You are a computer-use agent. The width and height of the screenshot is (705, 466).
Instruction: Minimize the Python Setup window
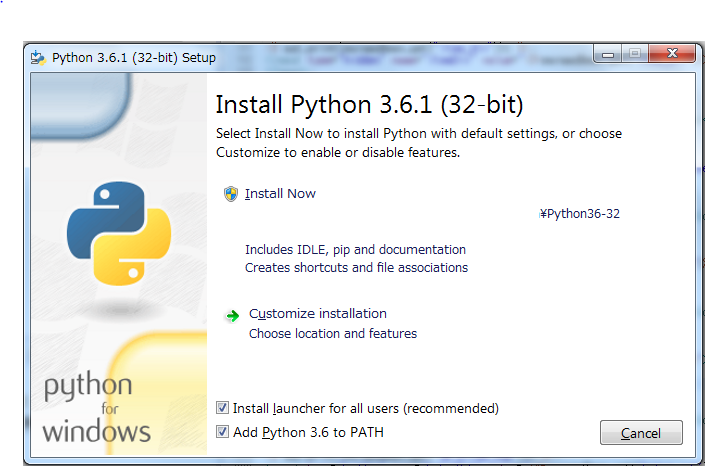608,54
